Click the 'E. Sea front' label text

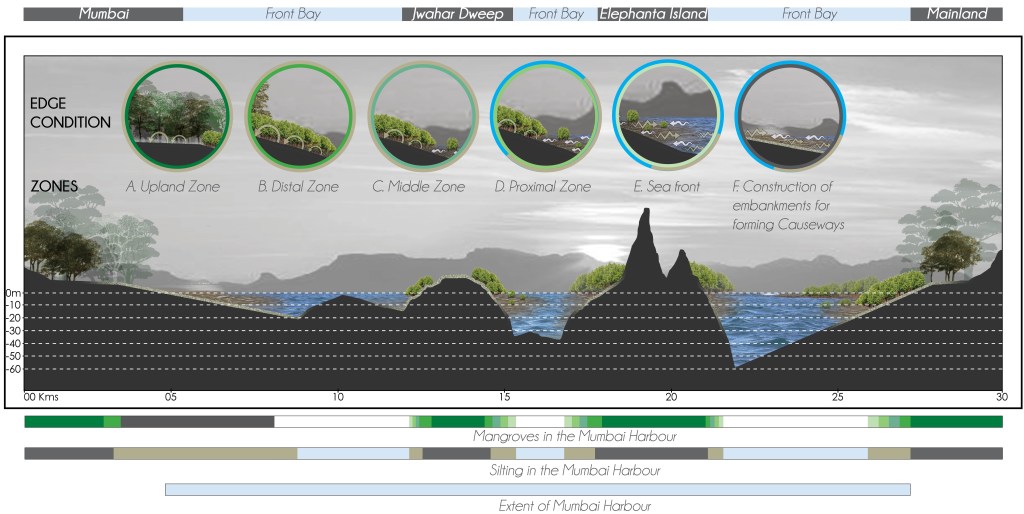point(667,187)
